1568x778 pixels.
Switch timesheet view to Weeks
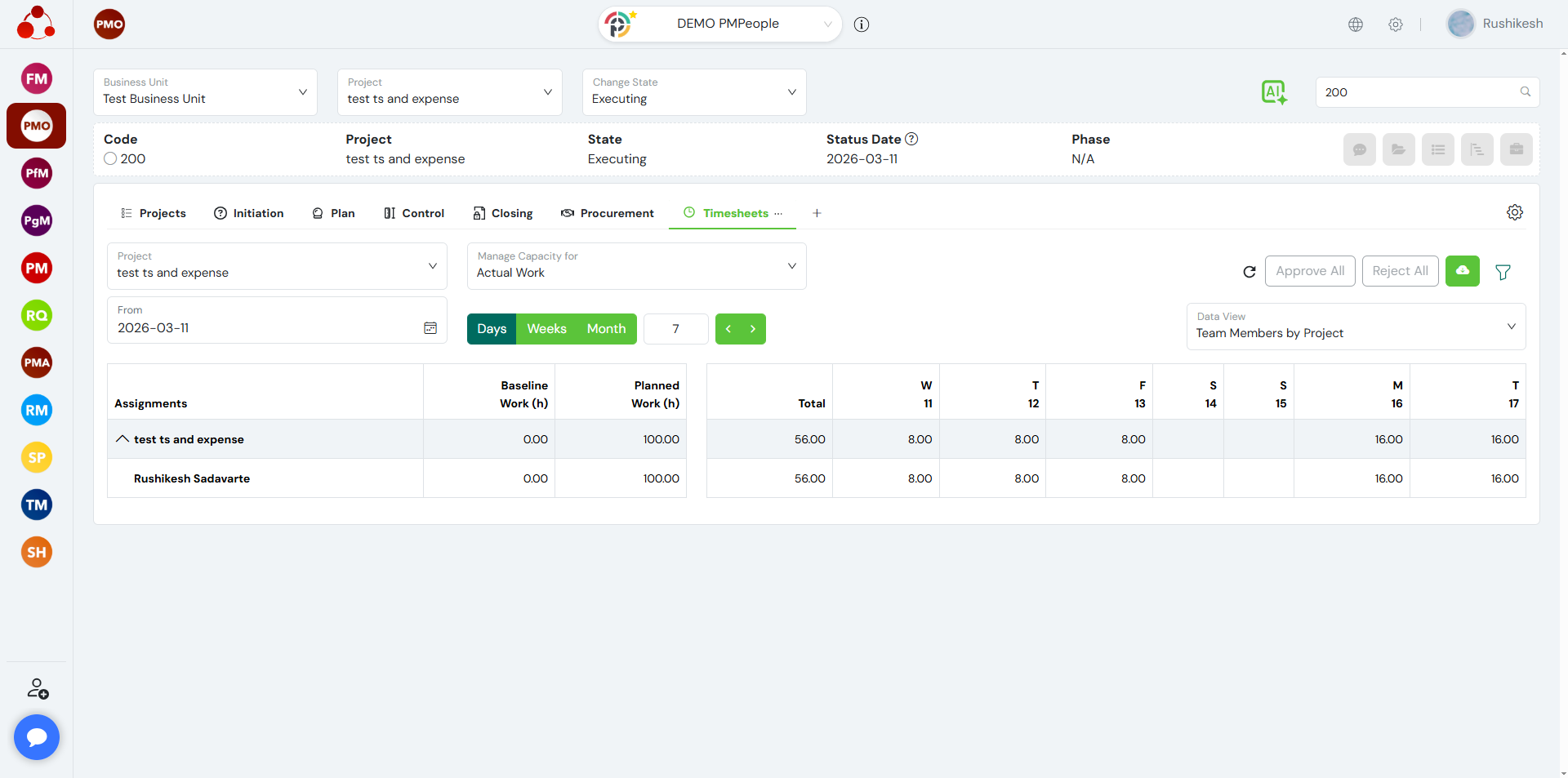click(546, 329)
